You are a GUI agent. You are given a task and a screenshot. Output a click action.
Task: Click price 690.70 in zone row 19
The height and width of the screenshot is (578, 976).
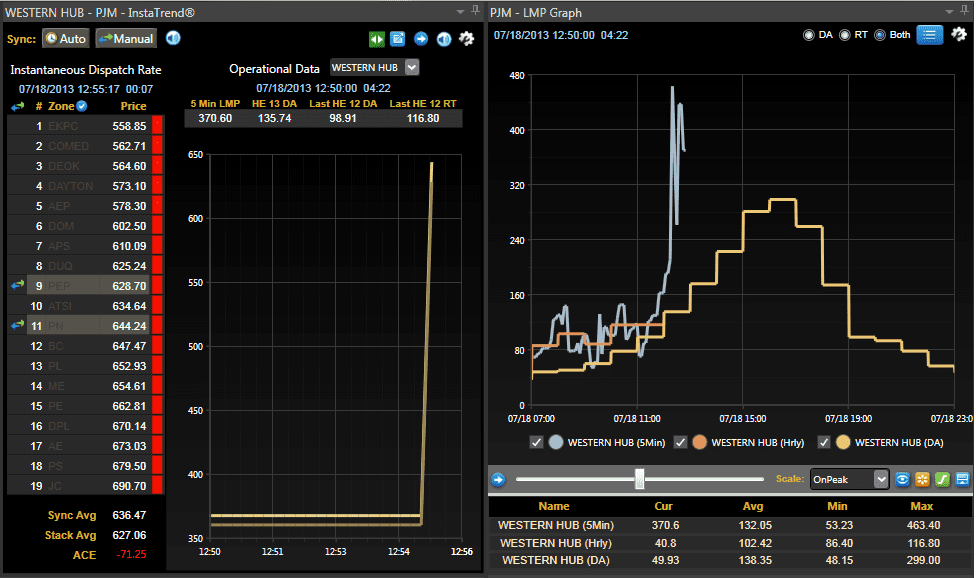coord(129,486)
